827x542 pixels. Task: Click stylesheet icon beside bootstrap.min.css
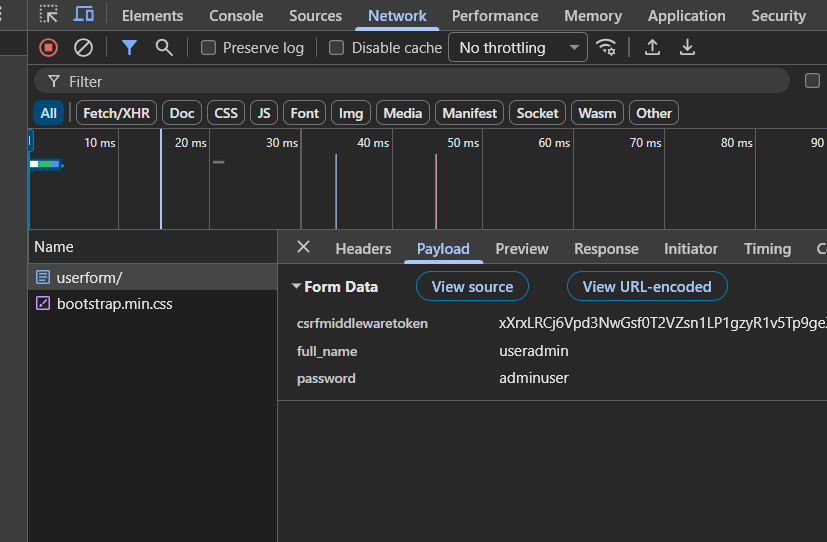pos(43,303)
